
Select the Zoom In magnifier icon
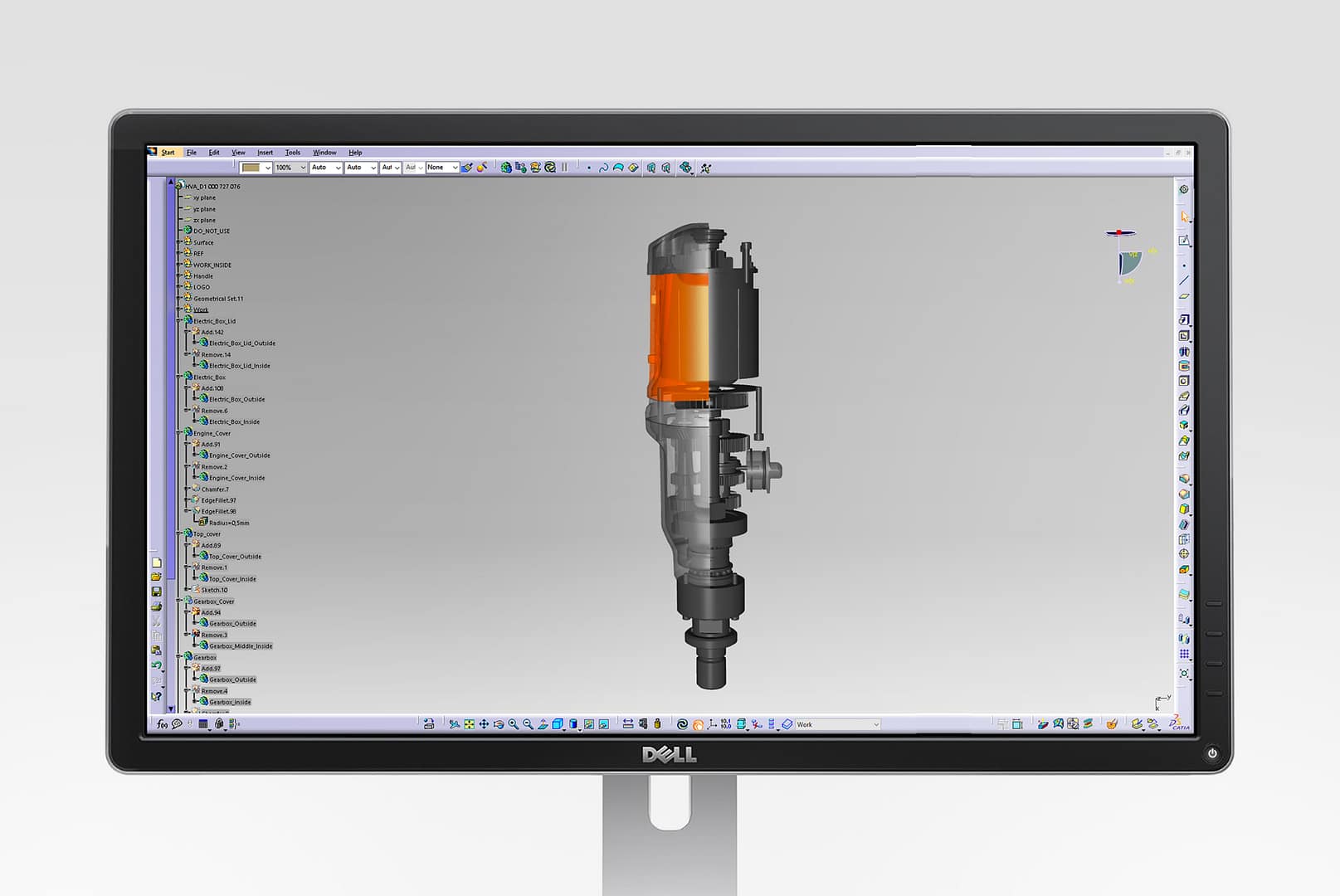[512, 724]
